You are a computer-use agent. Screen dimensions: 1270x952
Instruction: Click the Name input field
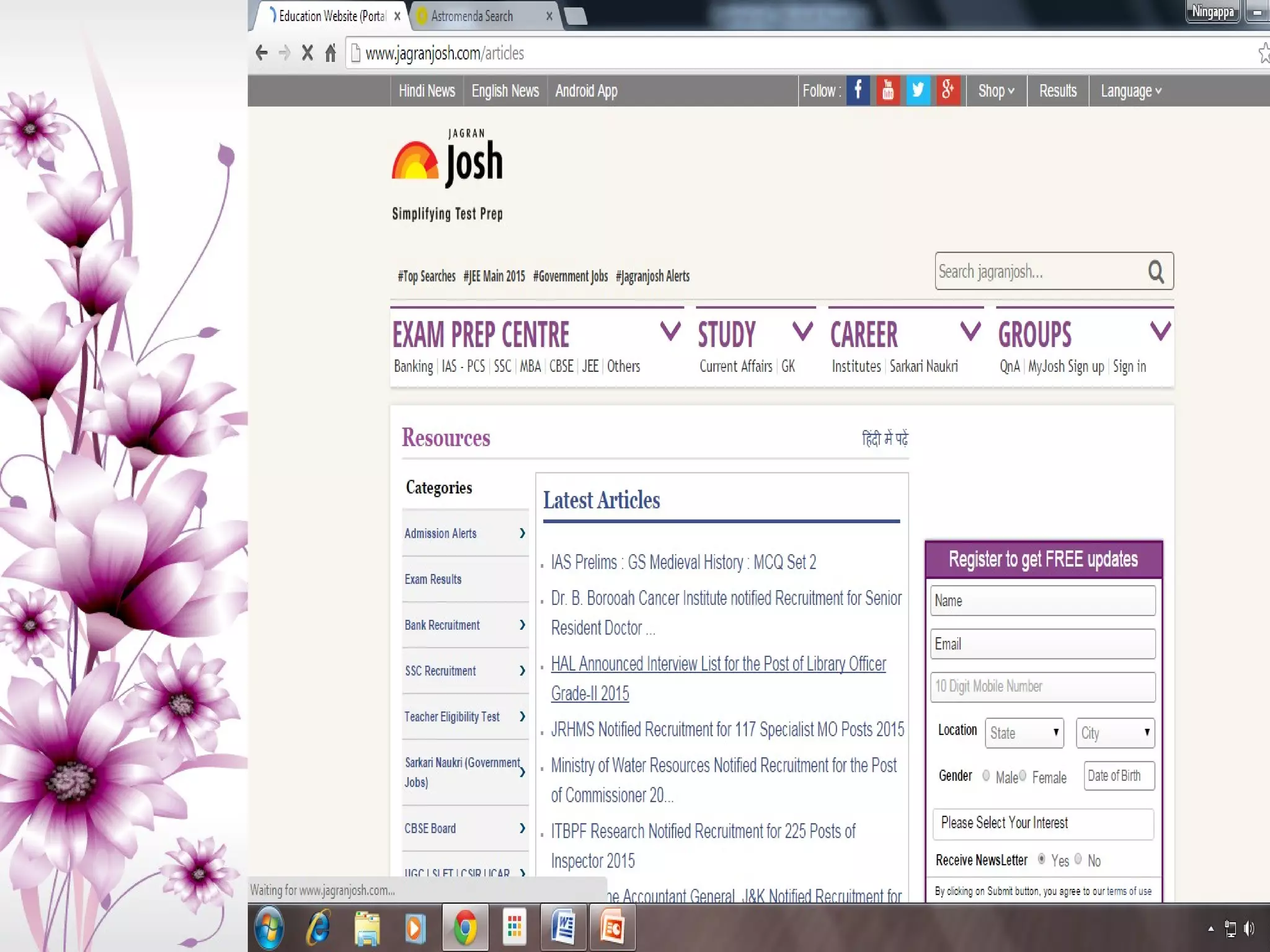tap(1043, 601)
